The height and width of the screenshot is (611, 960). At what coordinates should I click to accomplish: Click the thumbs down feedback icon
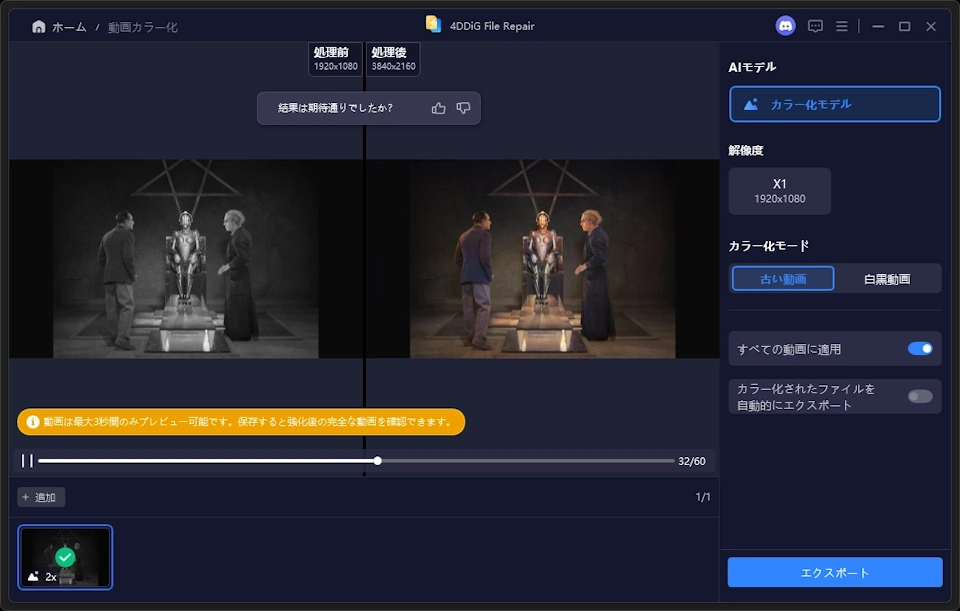(x=463, y=108)
